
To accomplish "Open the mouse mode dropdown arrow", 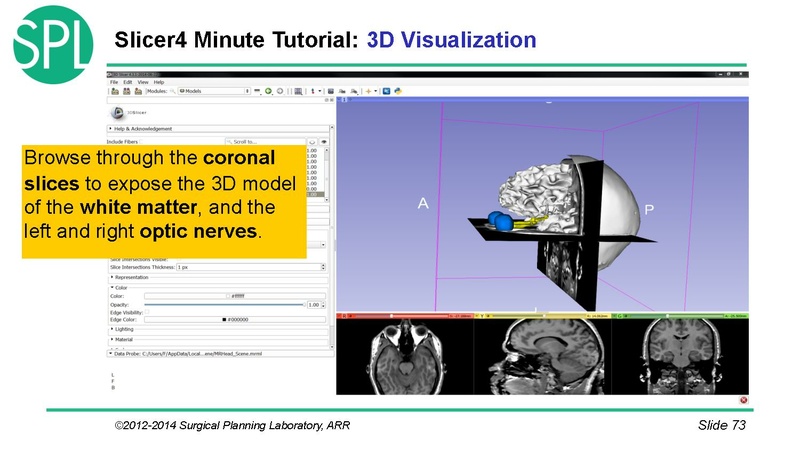I will [x=320, y=91].
